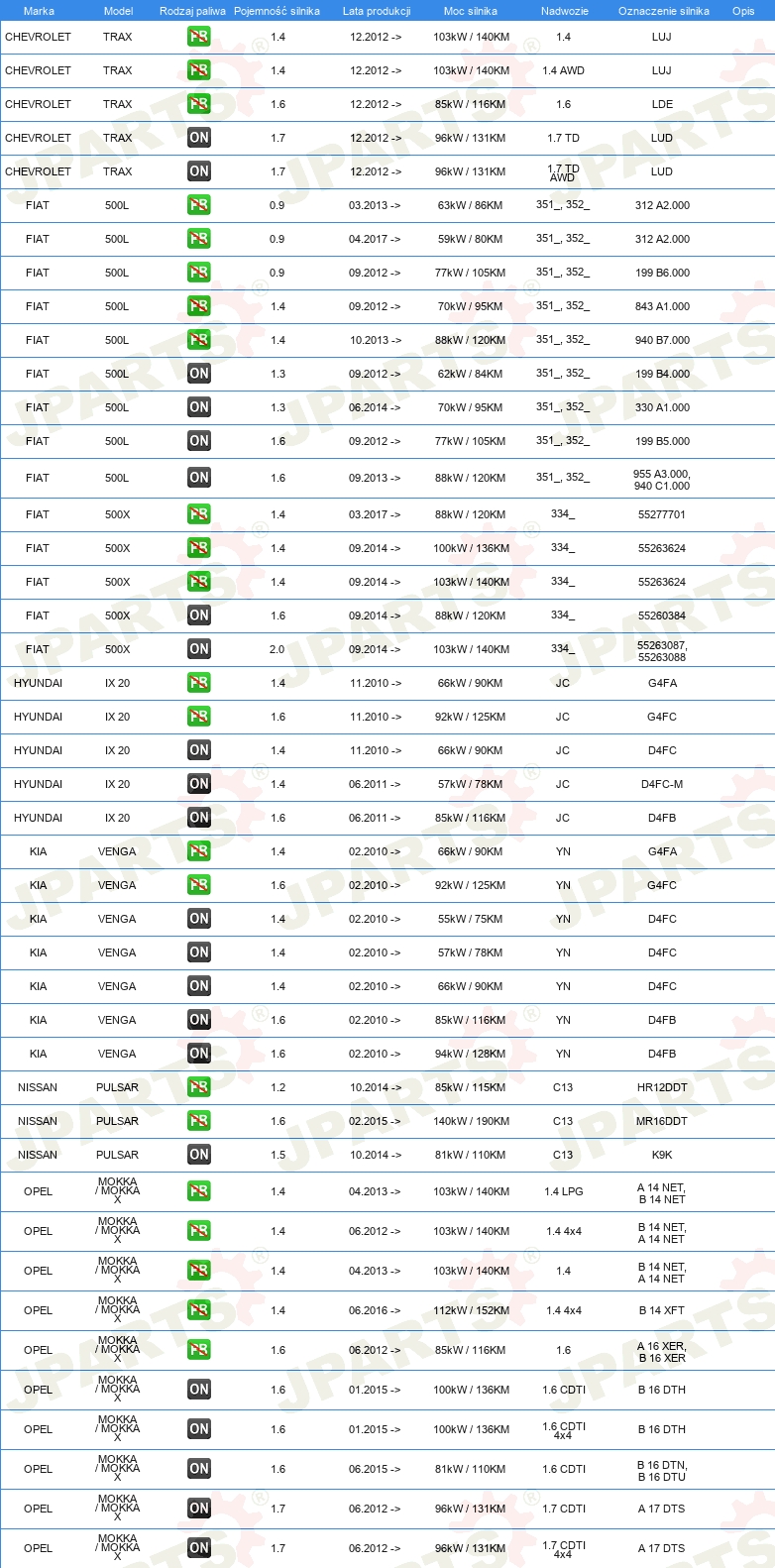Viewport: 775px width, 1568px height.
Task: Click diesel ON icon in Fiat 500L 330 A1.000 row
Action: coord(199,407)
